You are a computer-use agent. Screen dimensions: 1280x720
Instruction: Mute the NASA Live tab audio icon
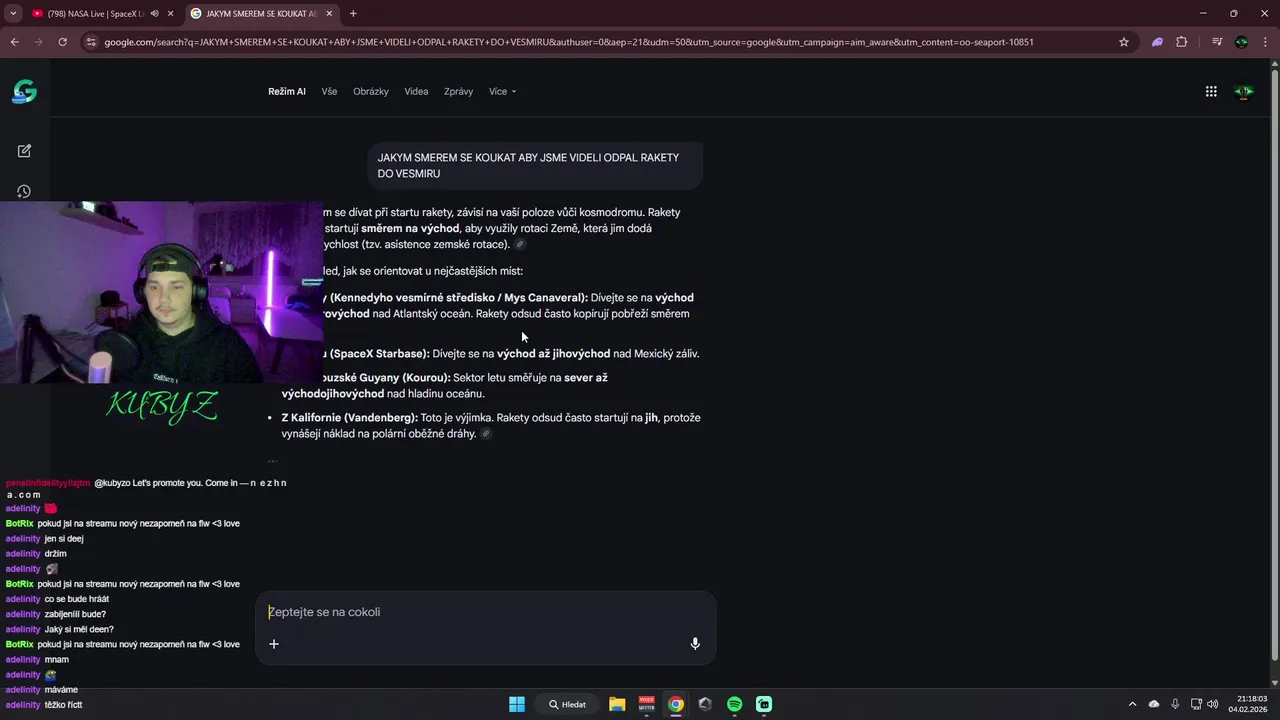pos(154,14)
